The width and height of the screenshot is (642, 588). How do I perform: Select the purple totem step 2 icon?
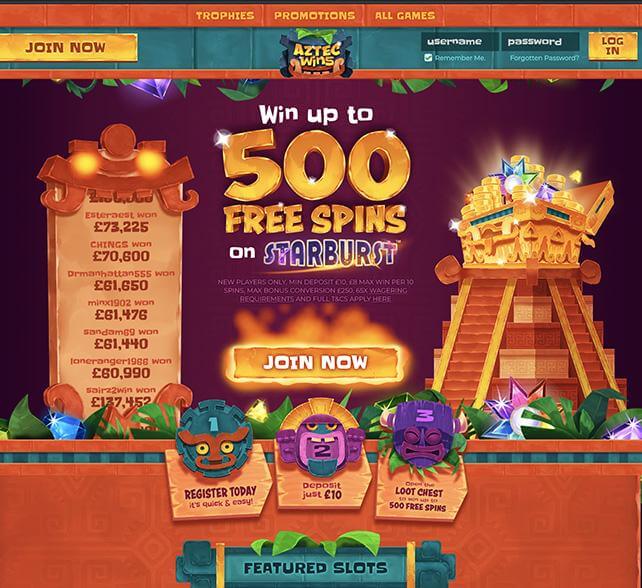(321, 441)
